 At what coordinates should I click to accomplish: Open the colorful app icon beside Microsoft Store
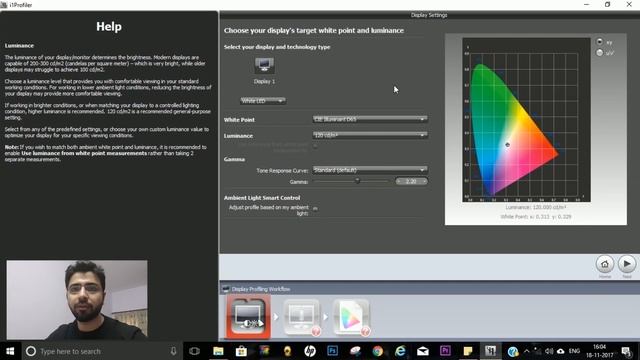264,351
